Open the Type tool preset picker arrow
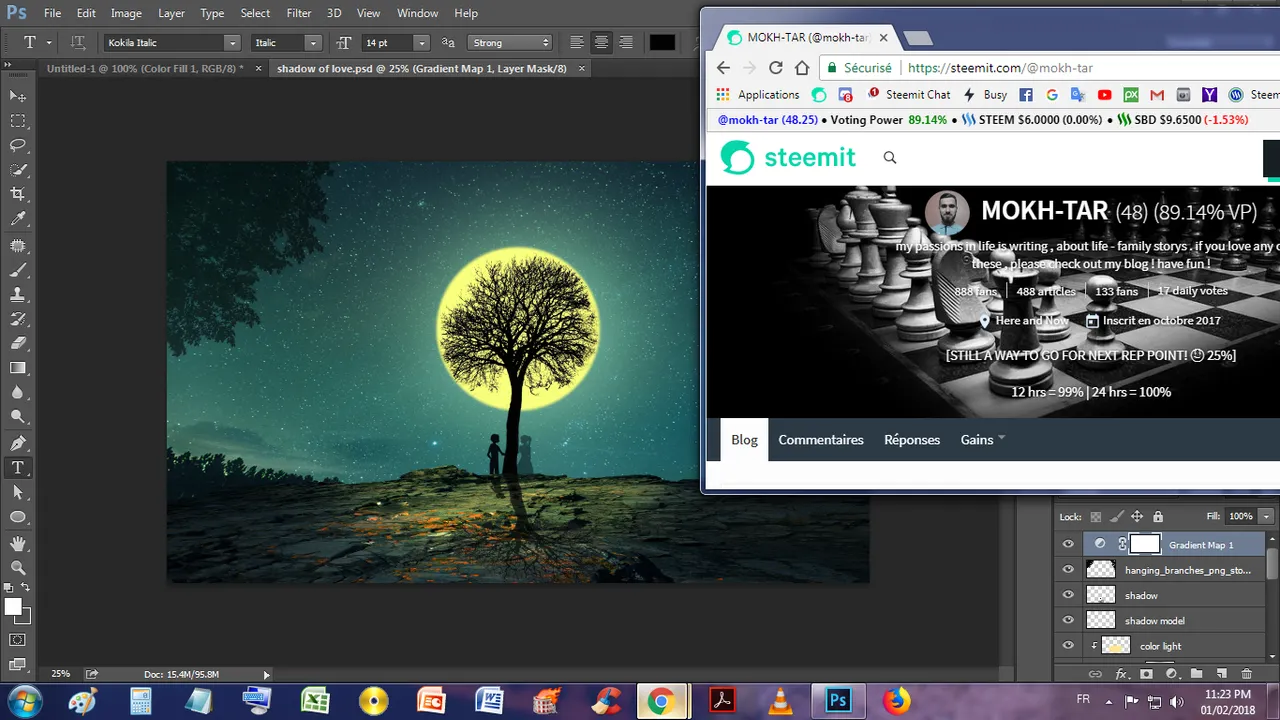 pos(49,42)
